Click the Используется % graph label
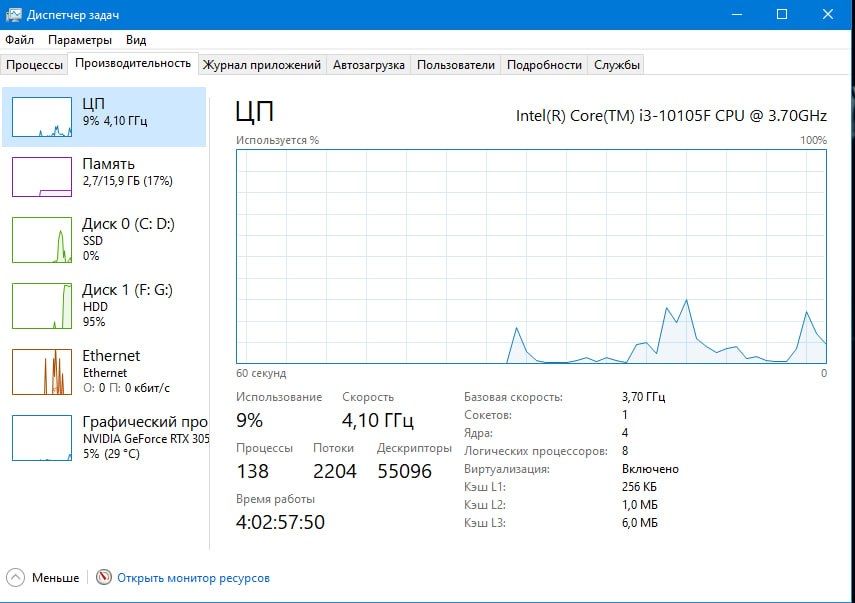Screen dimensions: 855x603 (x=277, y=140)
